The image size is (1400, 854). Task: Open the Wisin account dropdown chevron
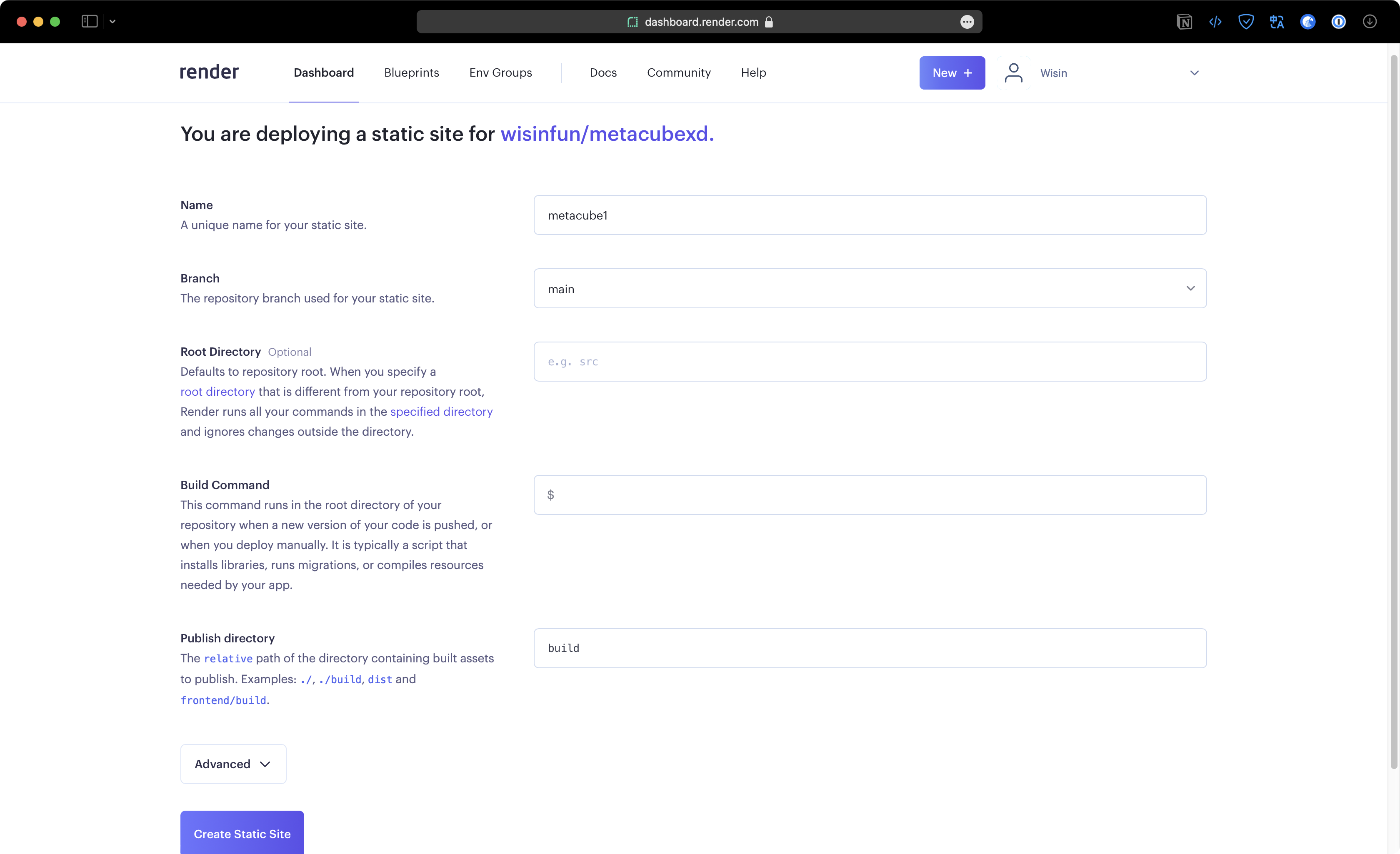pos(1194,73)
